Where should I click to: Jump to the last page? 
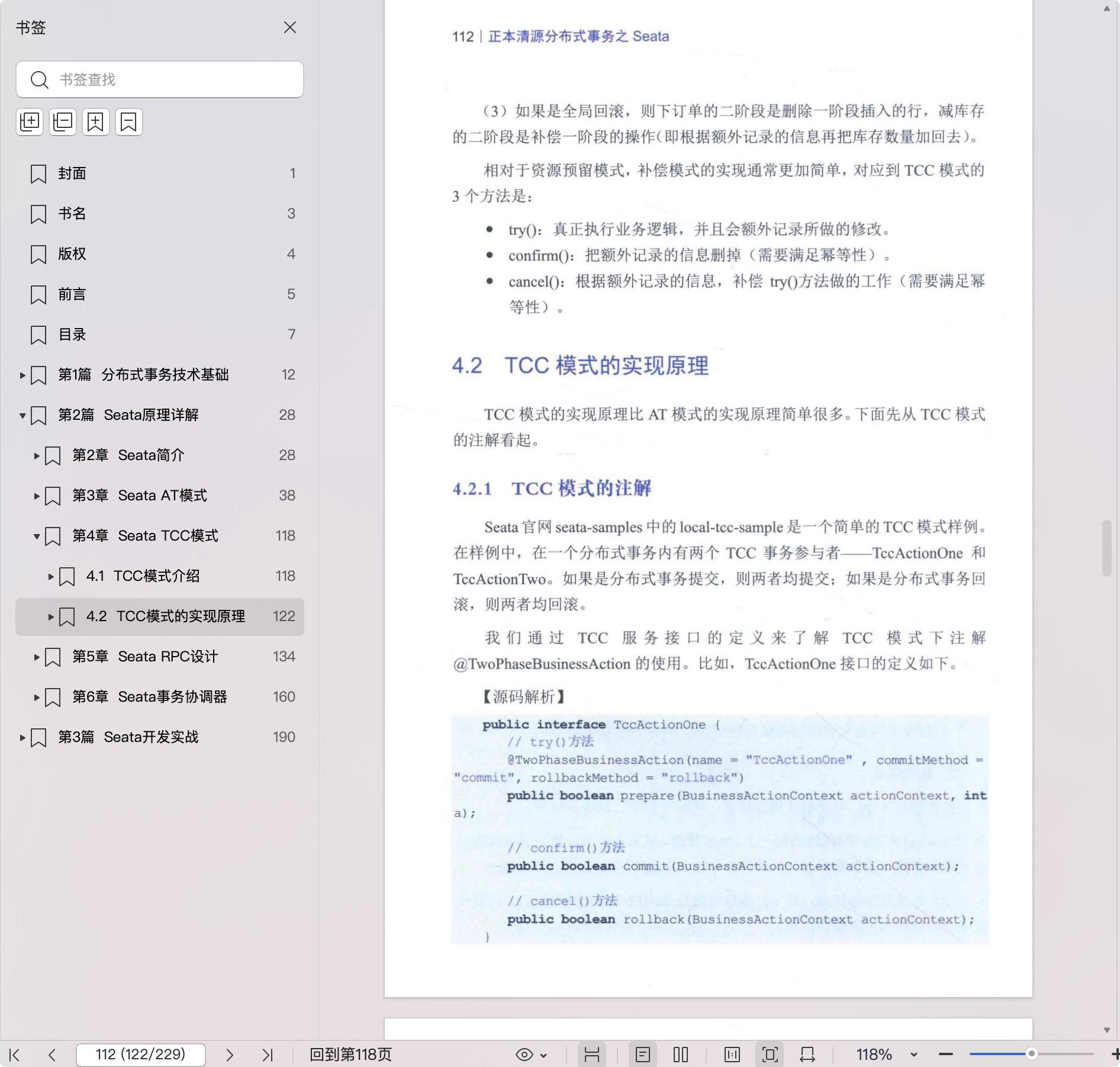tap(268, 1055)
